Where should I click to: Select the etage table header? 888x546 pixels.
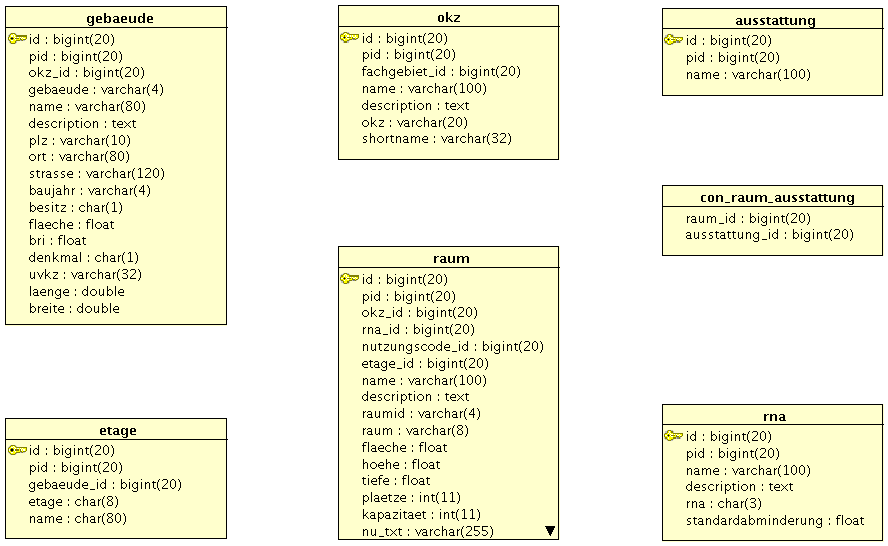116,430
